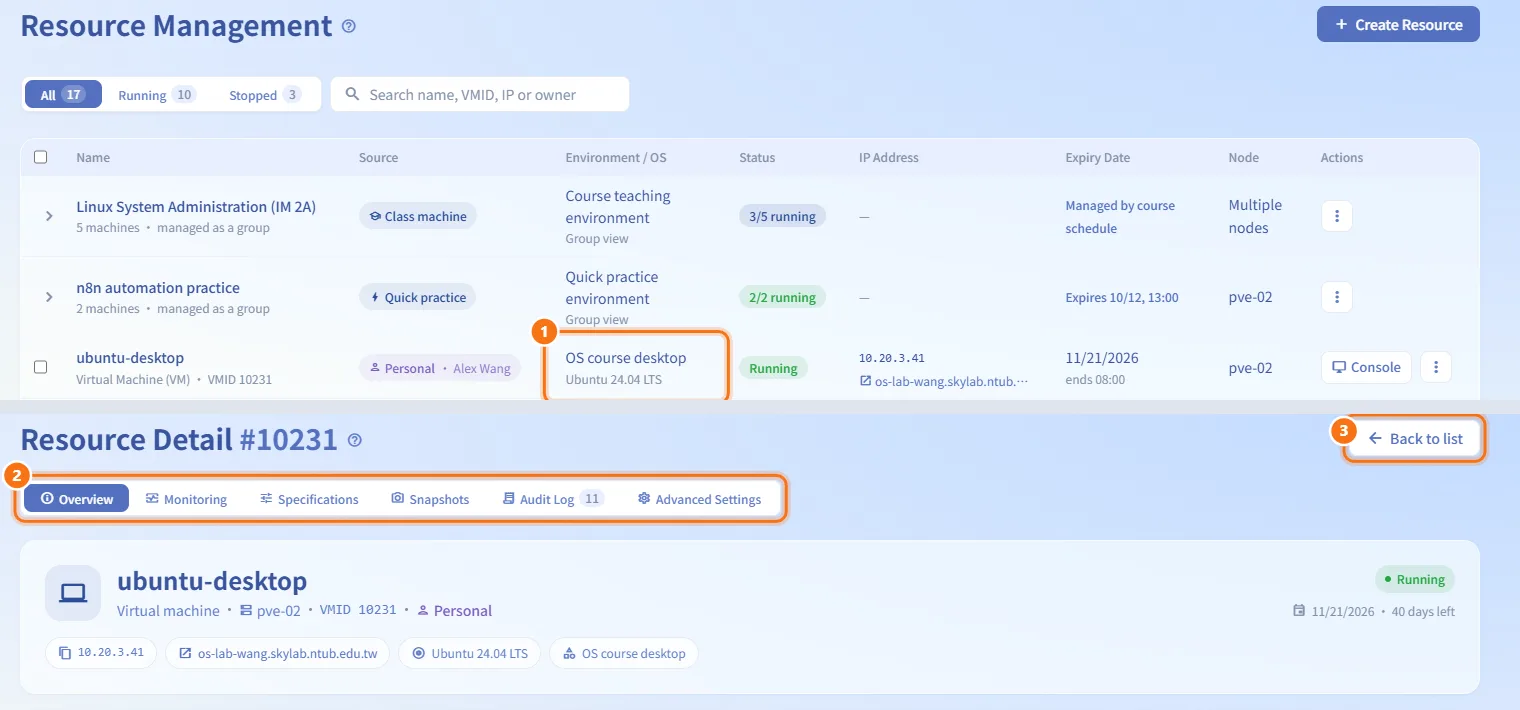Click the Personal · Alex Wang source badge
The width and height of the screenshot is (1520, 710).
click(x=440, y=368)
